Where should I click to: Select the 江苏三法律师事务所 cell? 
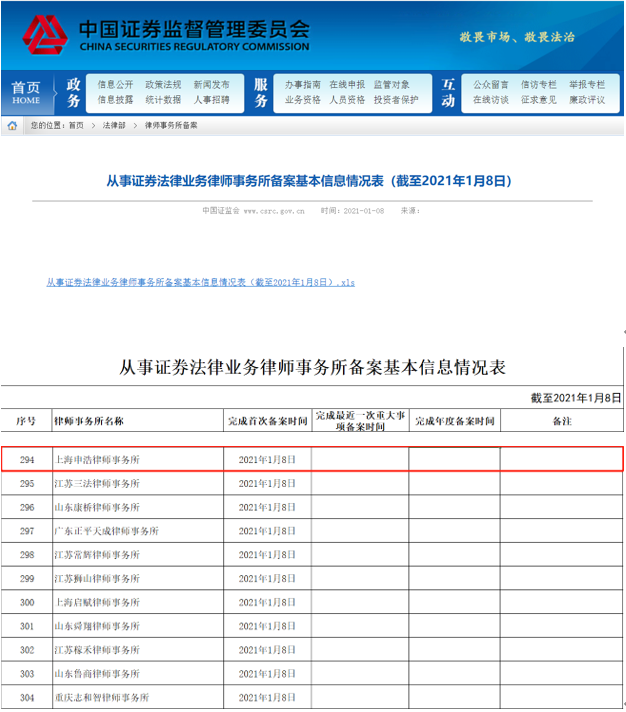coord(138,484)
